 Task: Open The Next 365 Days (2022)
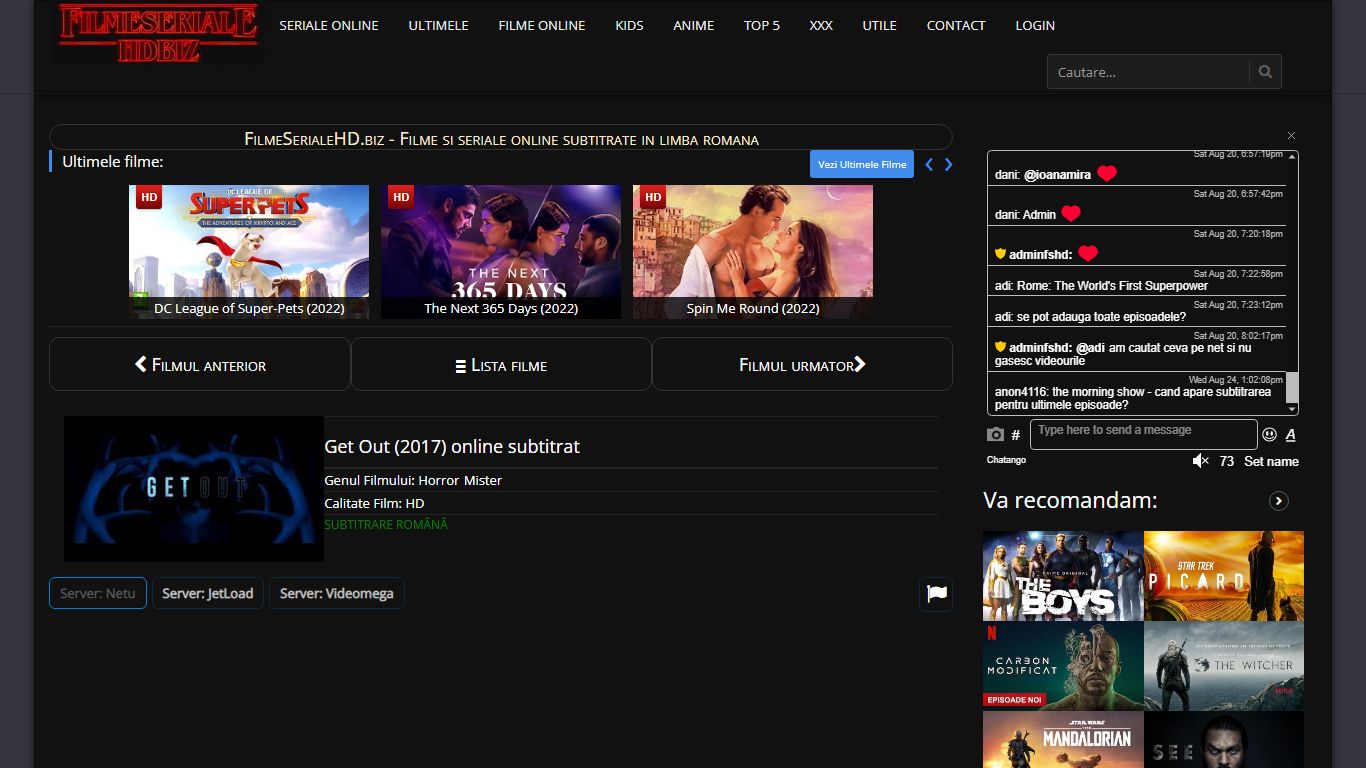(501, 252)
